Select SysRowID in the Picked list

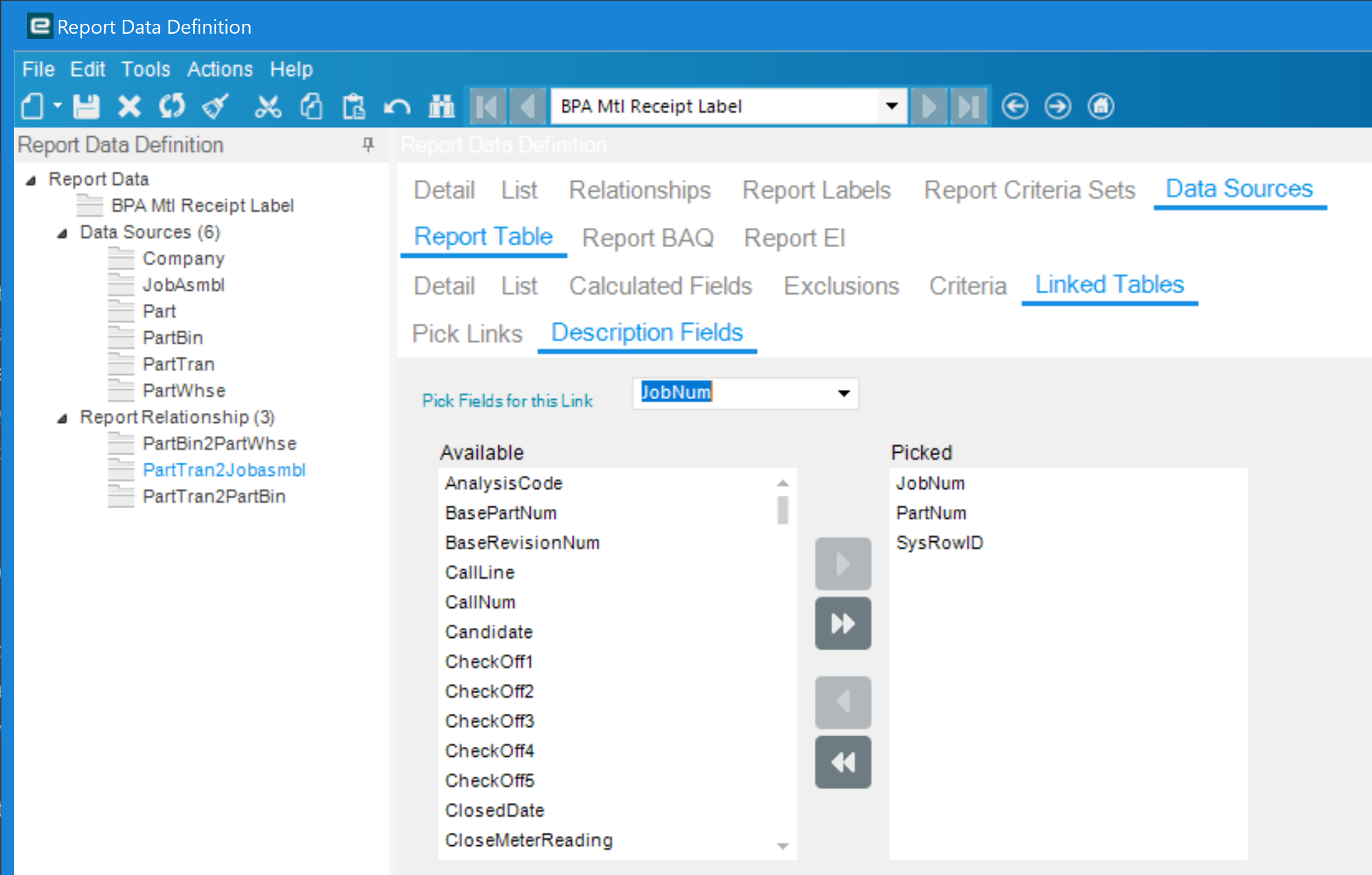tap(939, 543)
